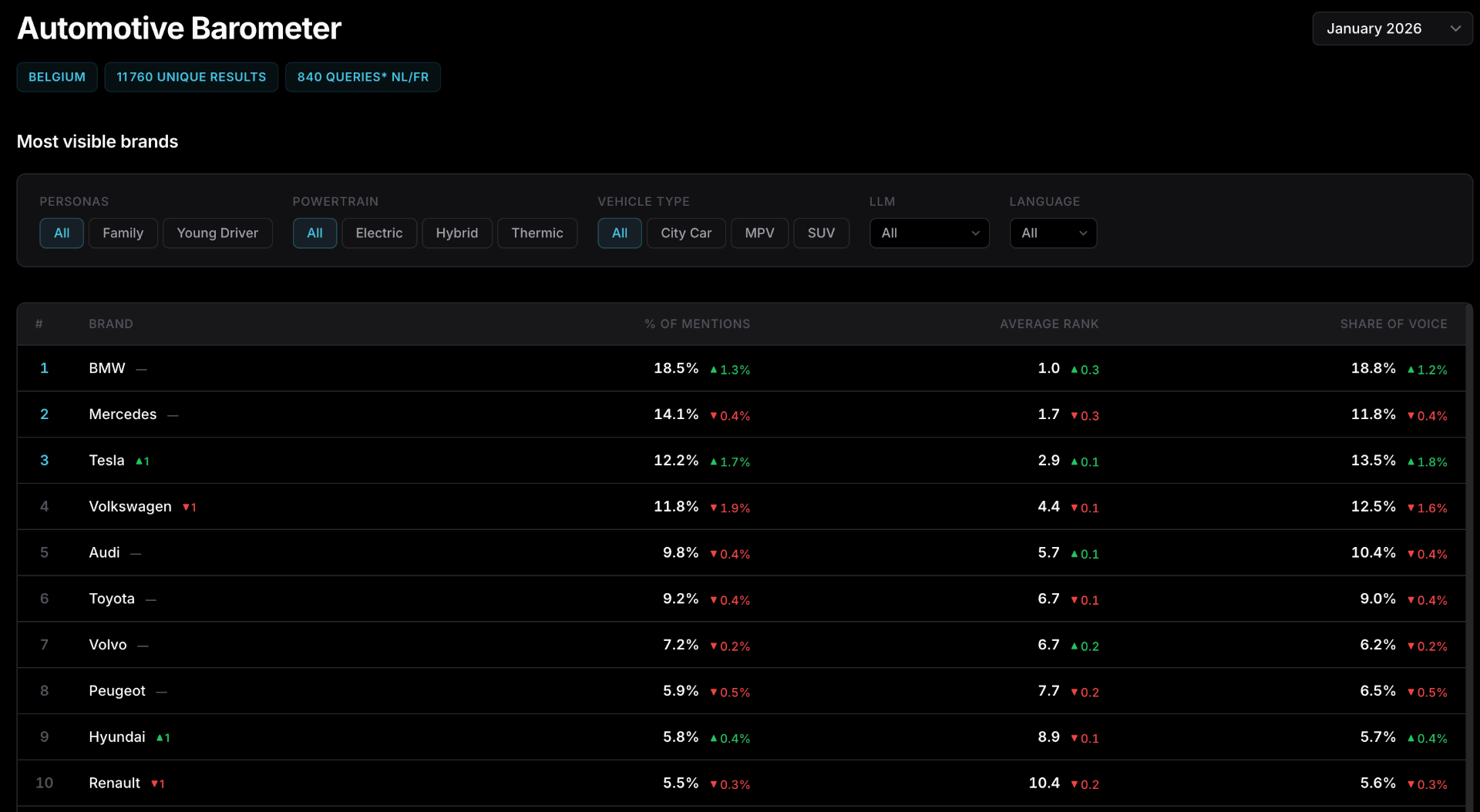Select the Volvo brand name
Image resolution: width=1480 pixels, height=812 pixels.
pos(108,645)
